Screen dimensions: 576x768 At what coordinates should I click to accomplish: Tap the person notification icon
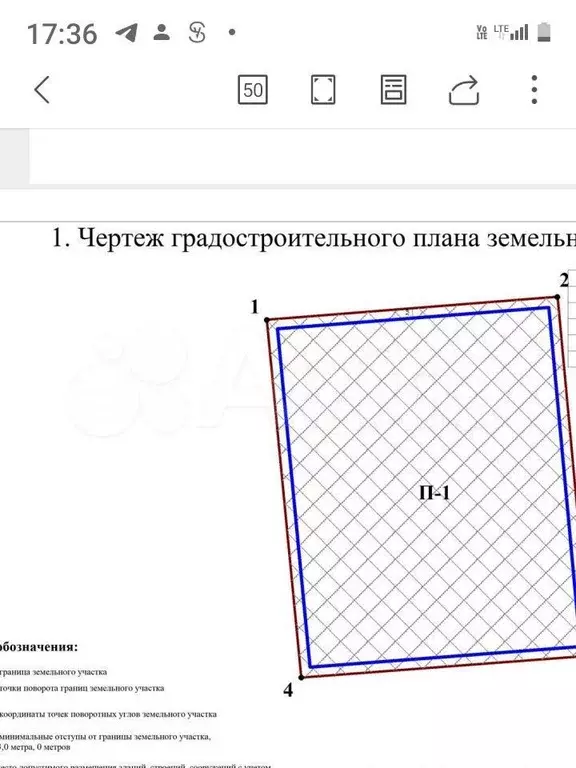(162, 32)
